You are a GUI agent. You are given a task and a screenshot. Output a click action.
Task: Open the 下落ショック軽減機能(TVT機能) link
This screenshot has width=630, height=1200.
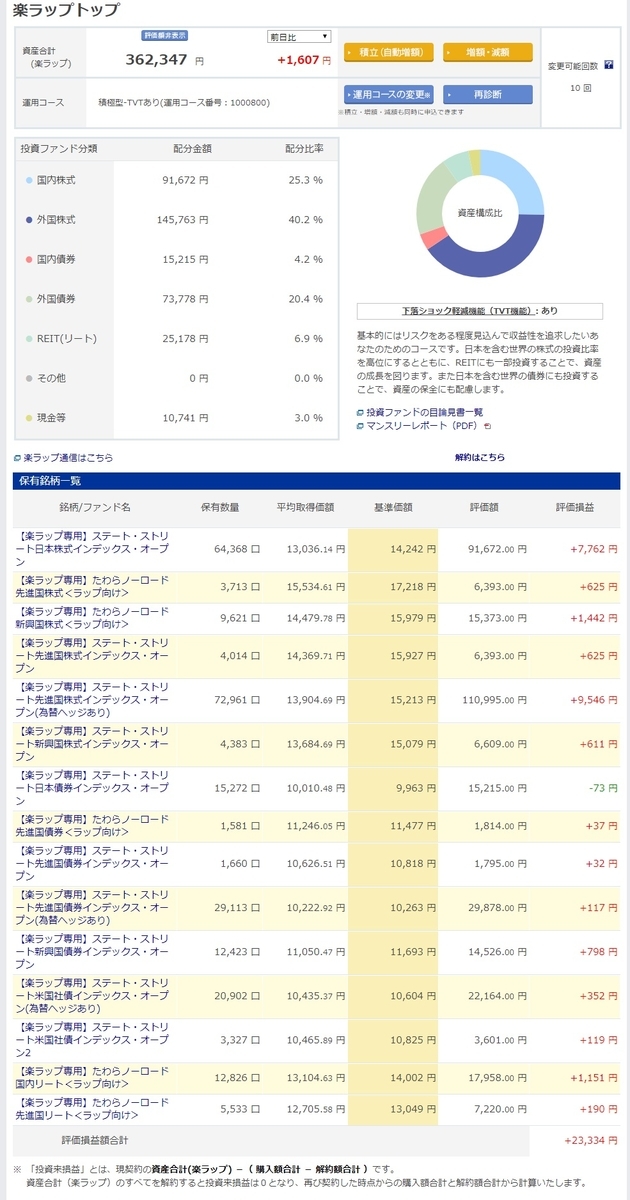466,311
